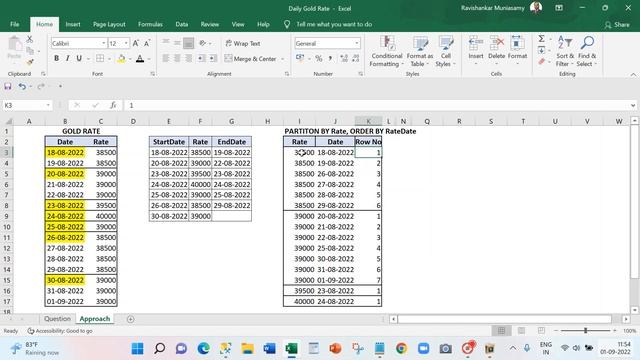
Task: Open Font Color dropdown arrow
Action: point(149,59)
